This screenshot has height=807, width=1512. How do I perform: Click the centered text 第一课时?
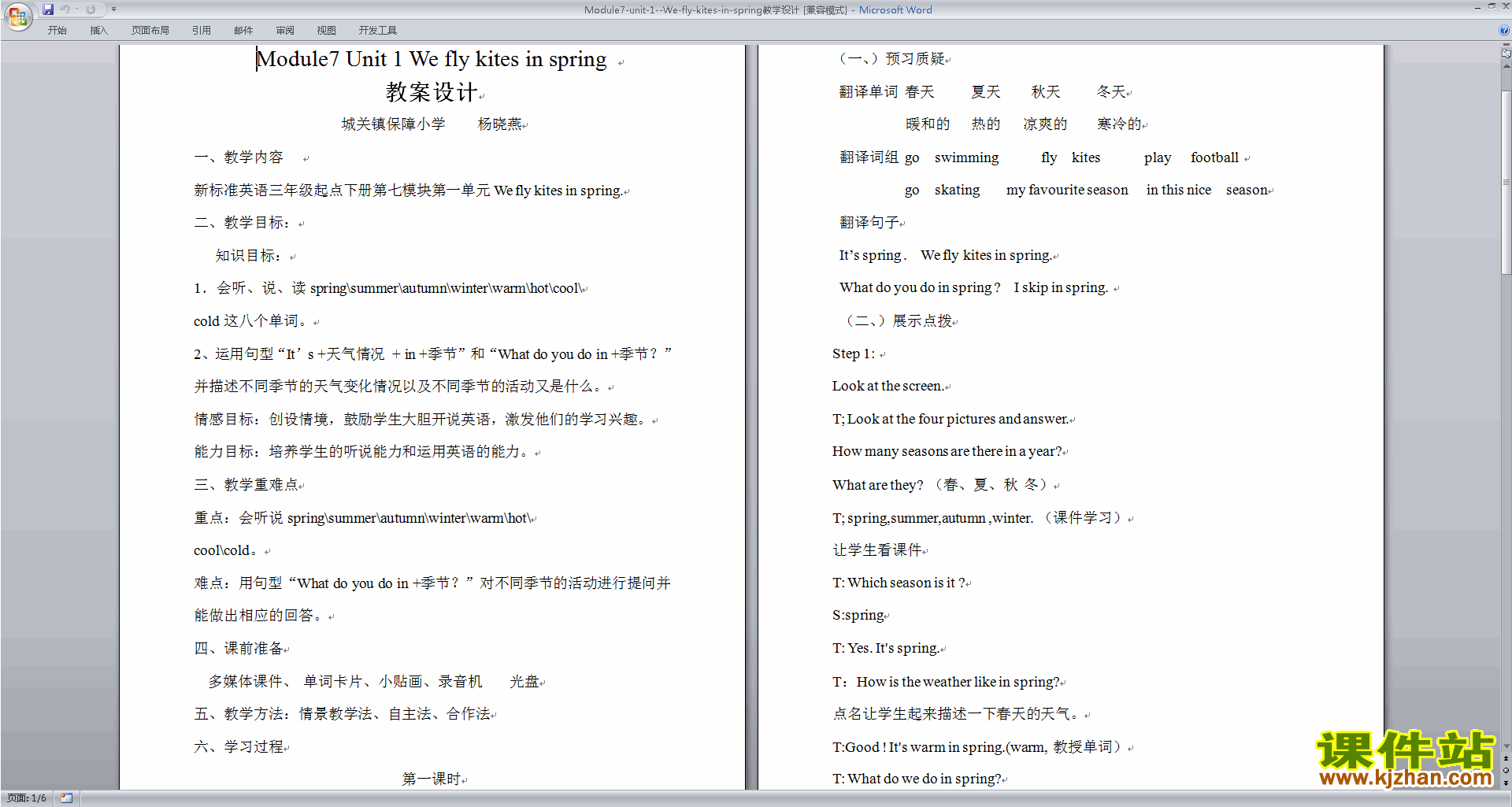432,779
